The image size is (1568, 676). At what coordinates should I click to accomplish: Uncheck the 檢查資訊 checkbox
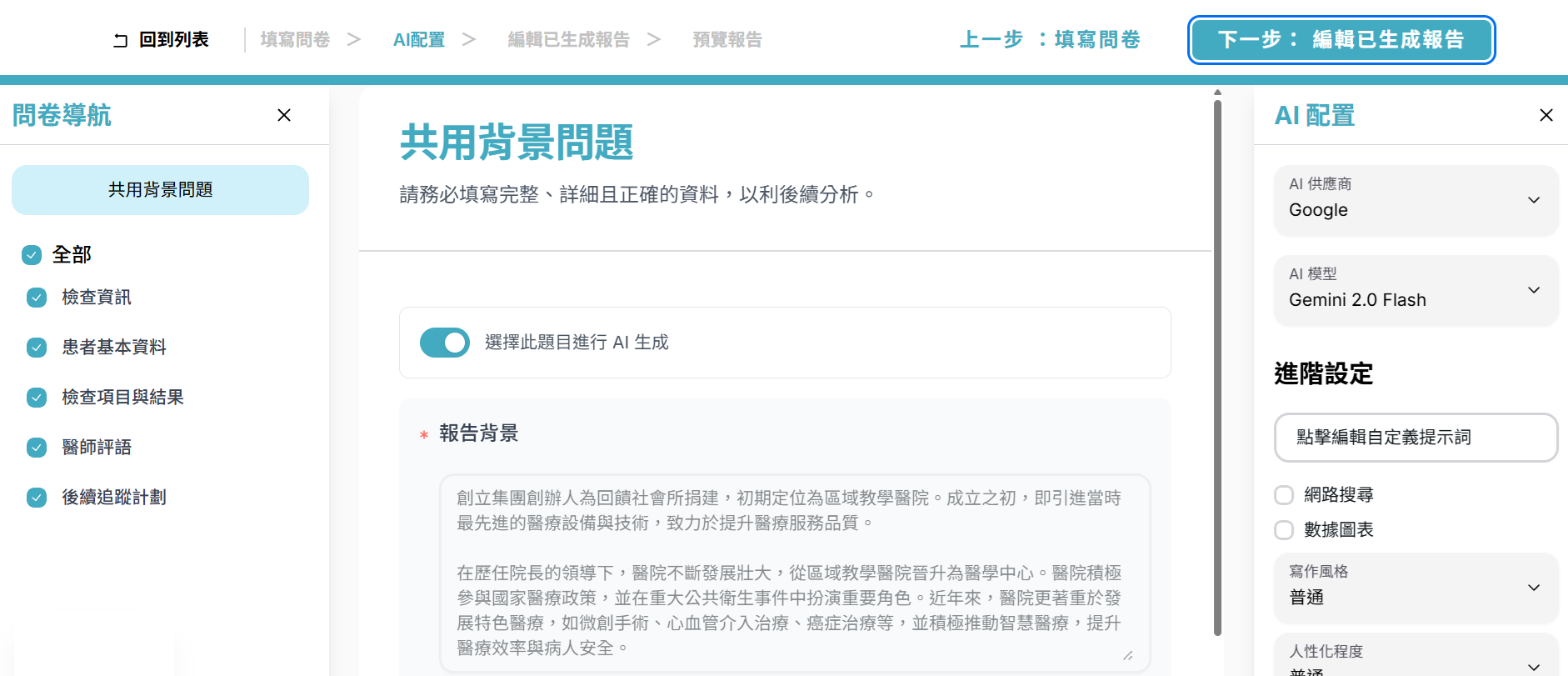pos(37,298)
